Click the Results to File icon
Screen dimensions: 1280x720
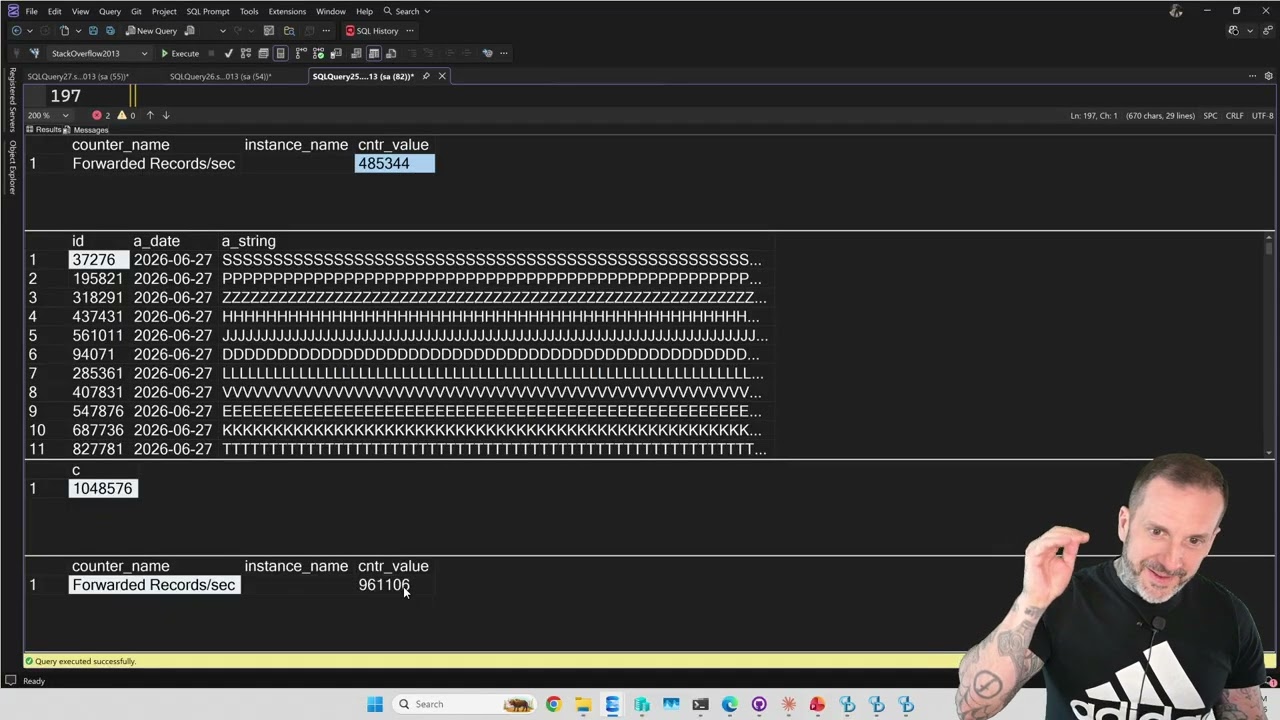[x=391, y=53]
